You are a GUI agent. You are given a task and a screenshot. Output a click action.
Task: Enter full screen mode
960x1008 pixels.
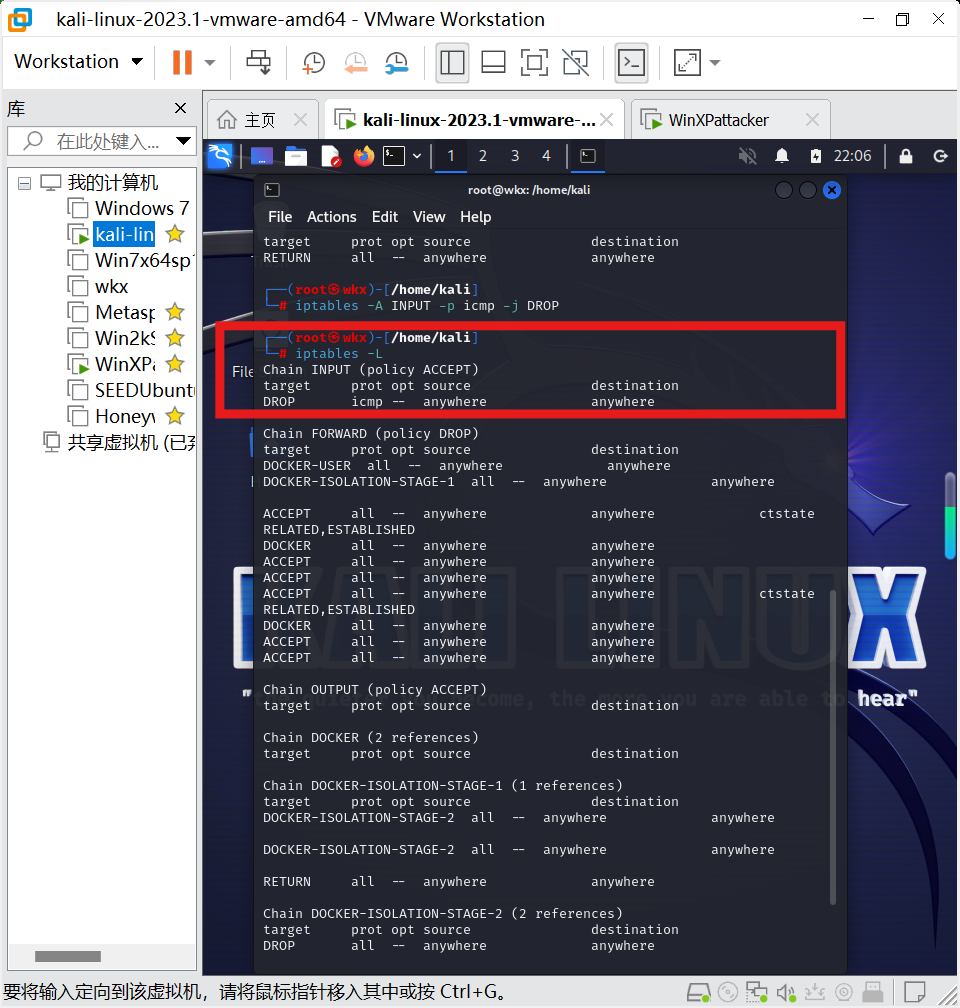click(x=534, y=62)
